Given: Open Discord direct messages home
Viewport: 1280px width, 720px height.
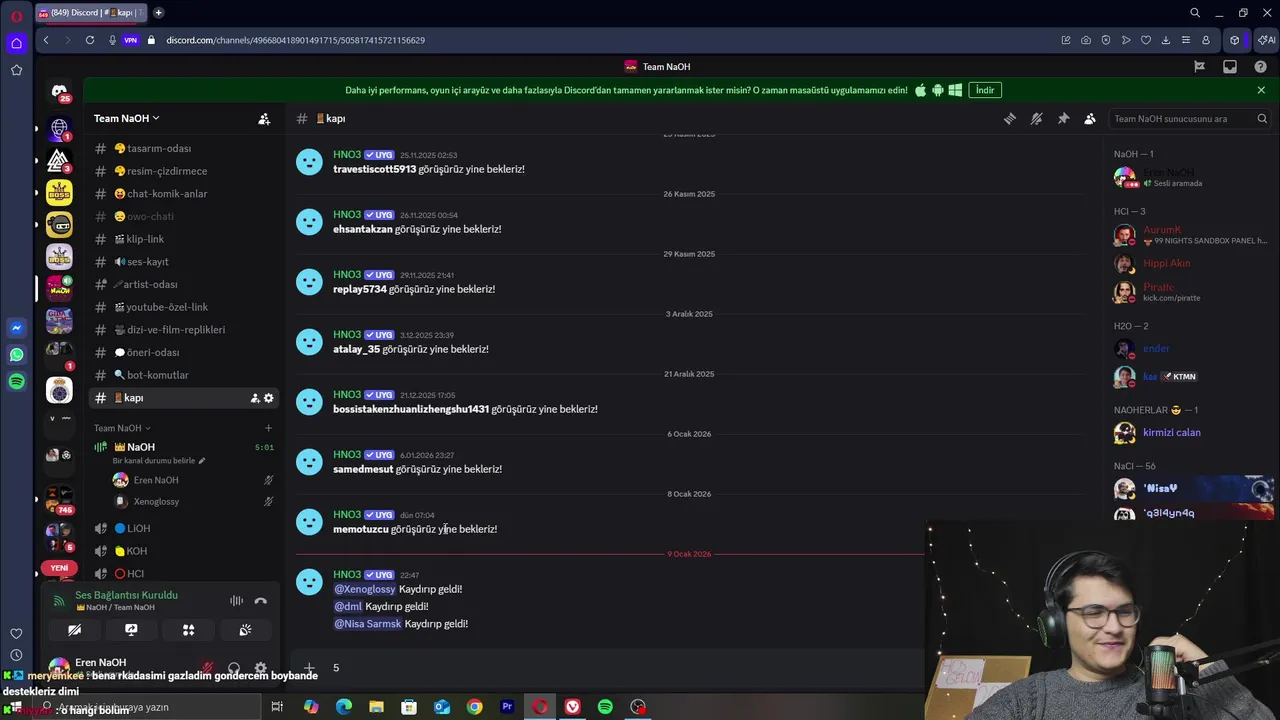Looking at the screenshot, I should click(x=59, y=91).
